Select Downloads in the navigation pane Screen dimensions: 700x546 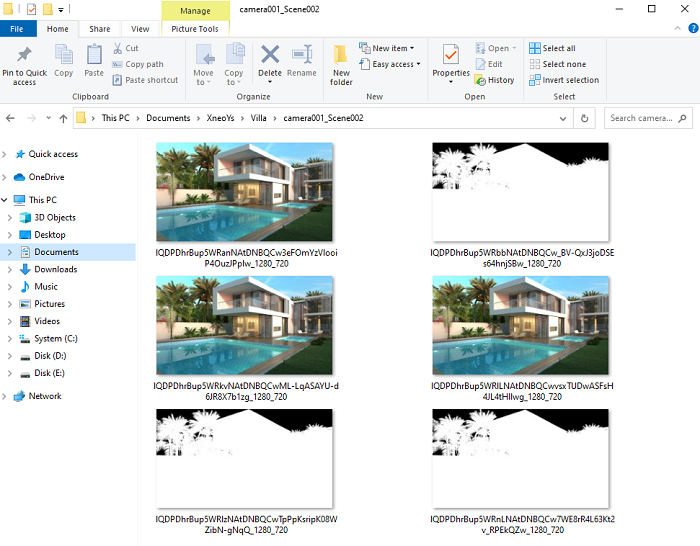click(56, 269)
